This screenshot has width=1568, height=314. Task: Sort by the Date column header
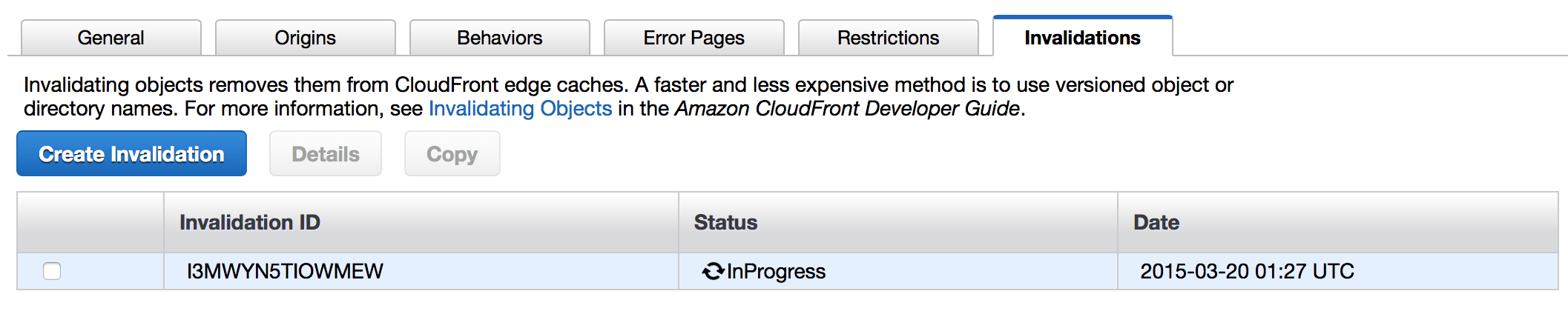1156,222
